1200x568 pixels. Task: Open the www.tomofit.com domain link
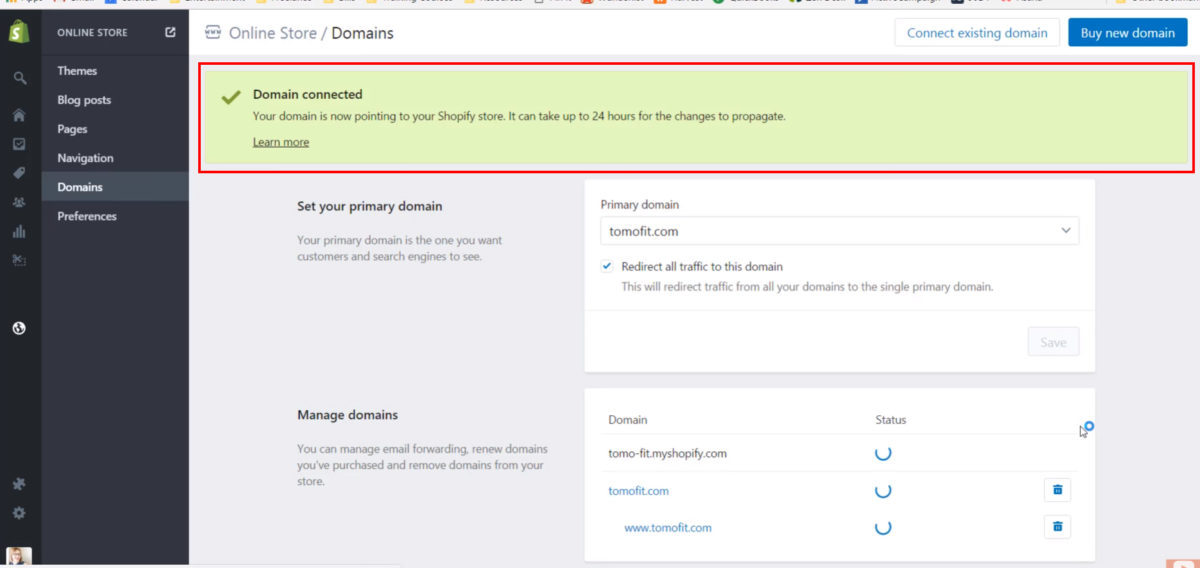pyautogui.click(x=668, y=528)
